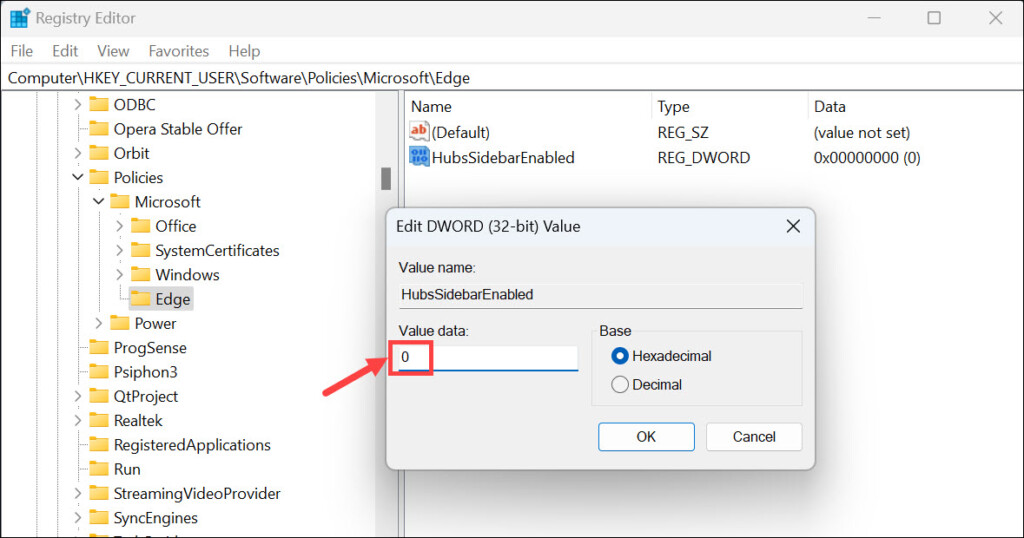Viewport: 1024px width, 538px height.
Task: Click the QtProject folder icon
Action: click(x=99, y=396)
